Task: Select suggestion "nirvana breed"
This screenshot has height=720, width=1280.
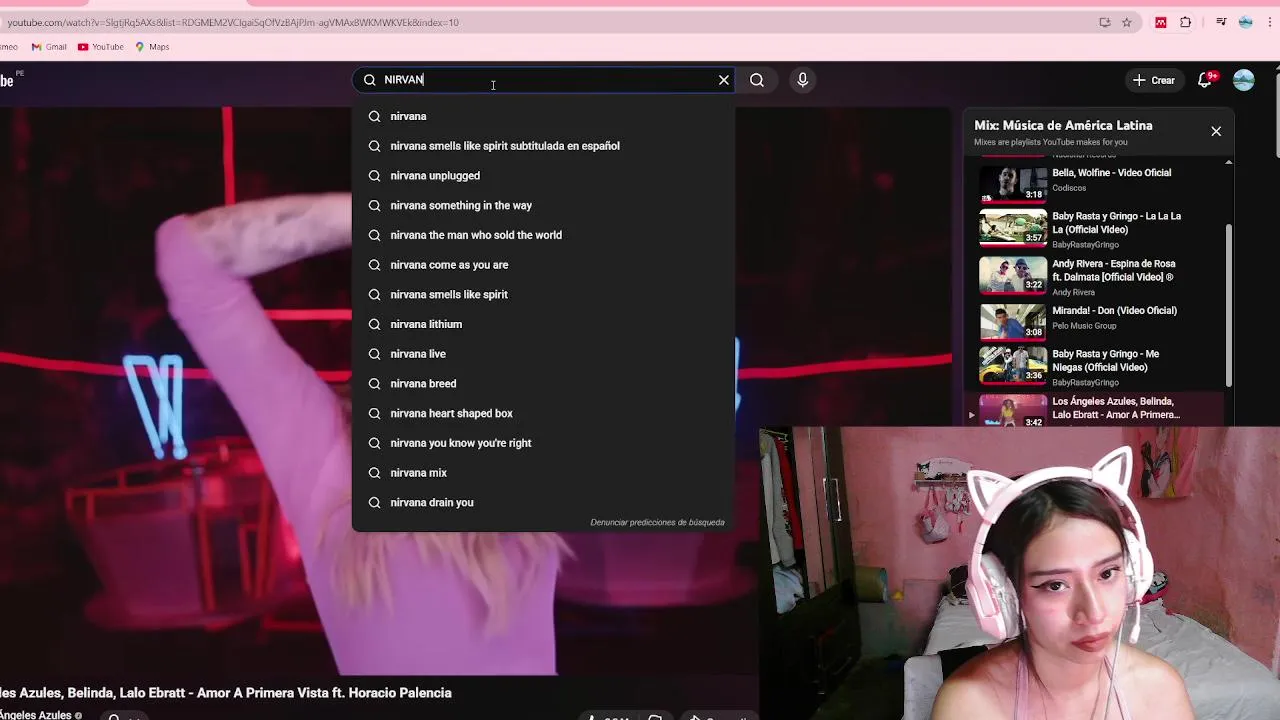Action: 543,384
